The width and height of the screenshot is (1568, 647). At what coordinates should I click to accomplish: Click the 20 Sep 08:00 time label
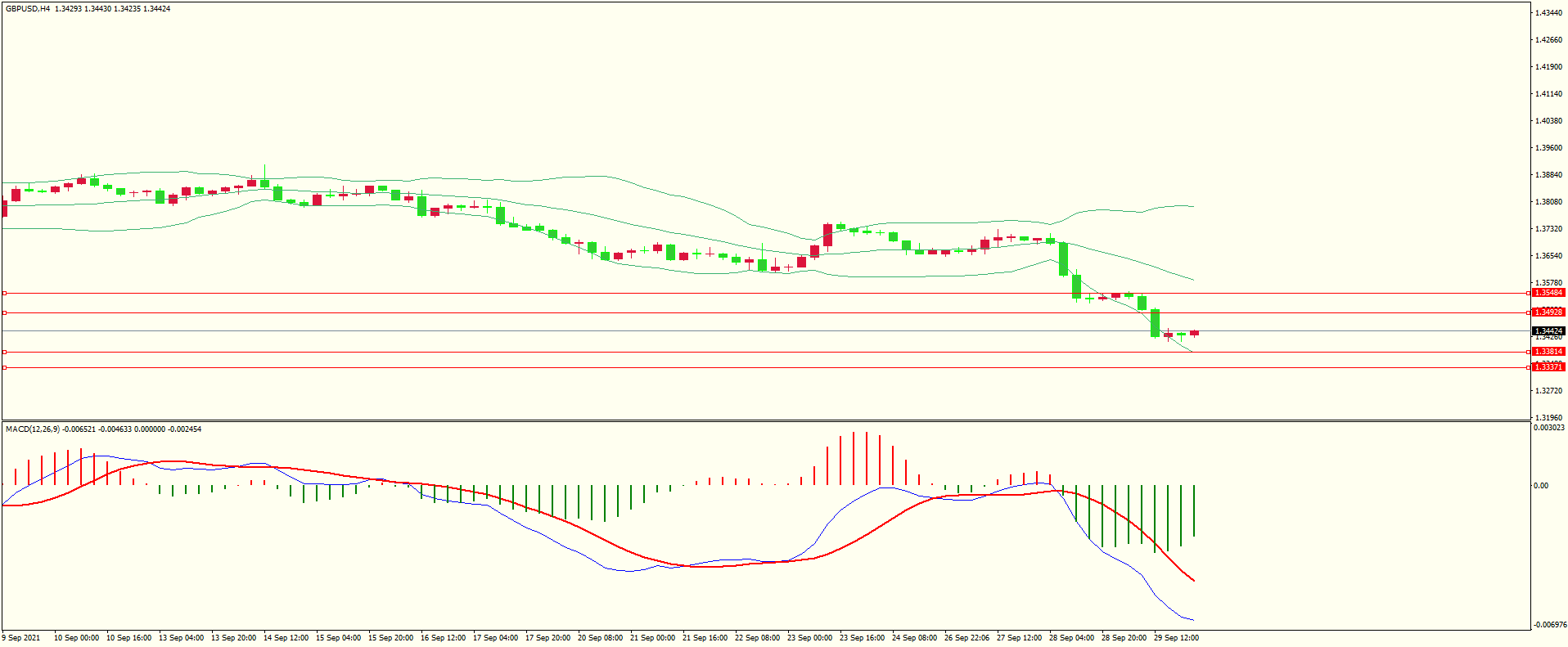[600, 638]
